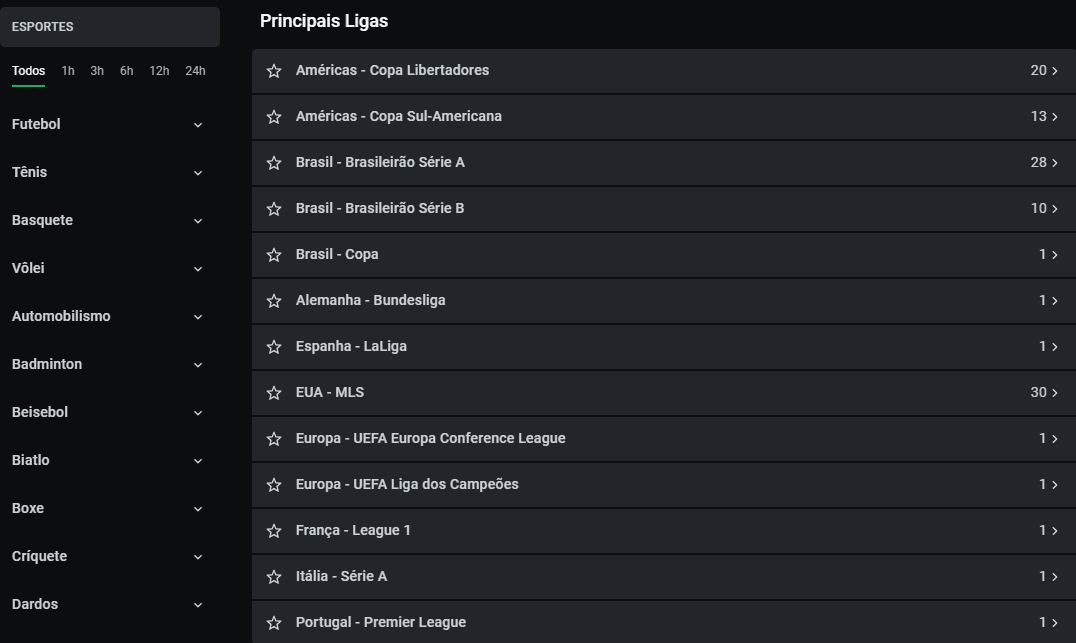Image resolution: width=1076 pixels, height=643 pixels.
Task: Switch to the 24h time filter
Action: [x=195, y=71]
